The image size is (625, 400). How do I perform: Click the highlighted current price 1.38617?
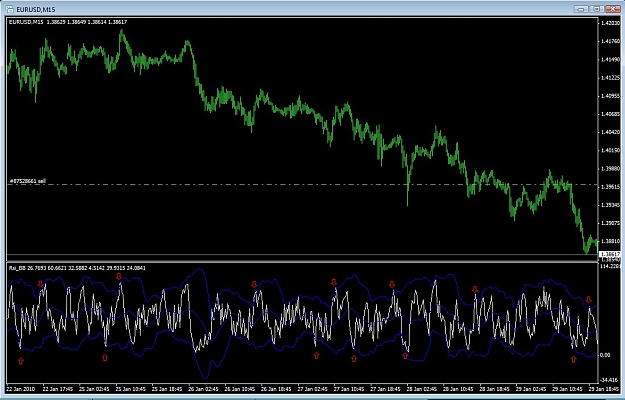pyautogui.click(x=610, y=254)
